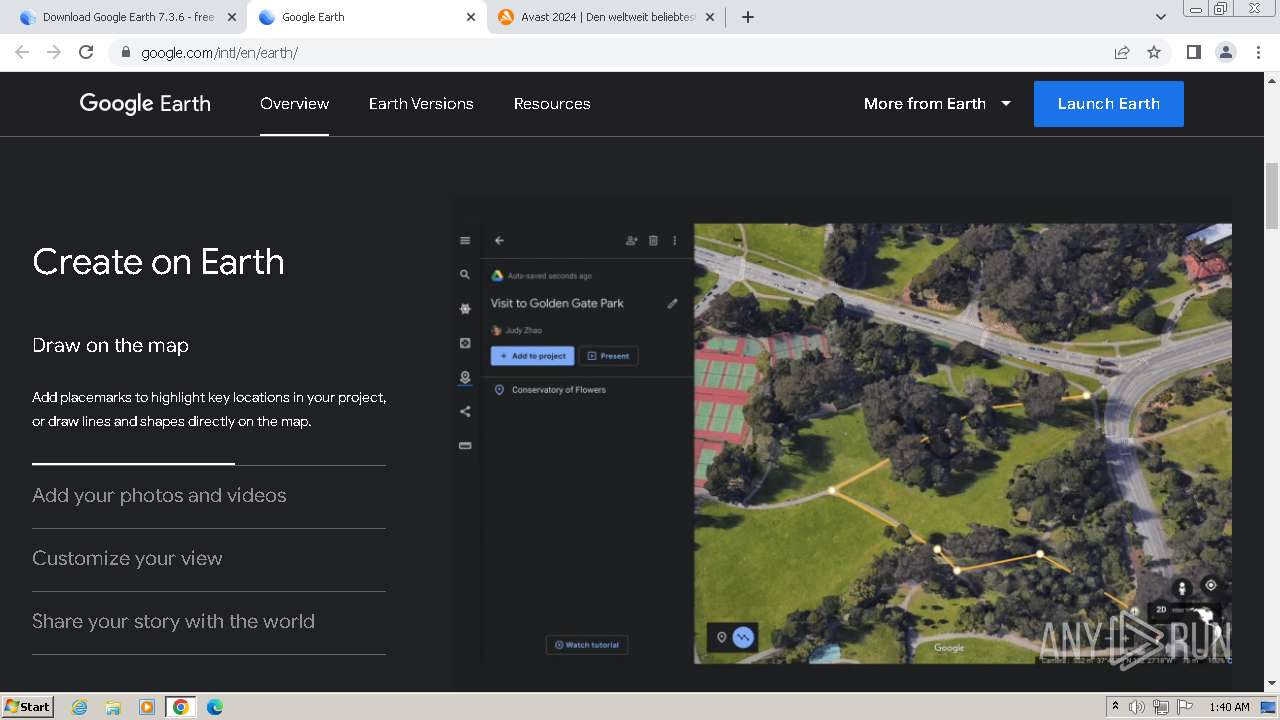Image resolution: width=1280 pixels, height=720 pixels.
Task: Open File Explorer from the taskbar
Action: coord(113,707)
